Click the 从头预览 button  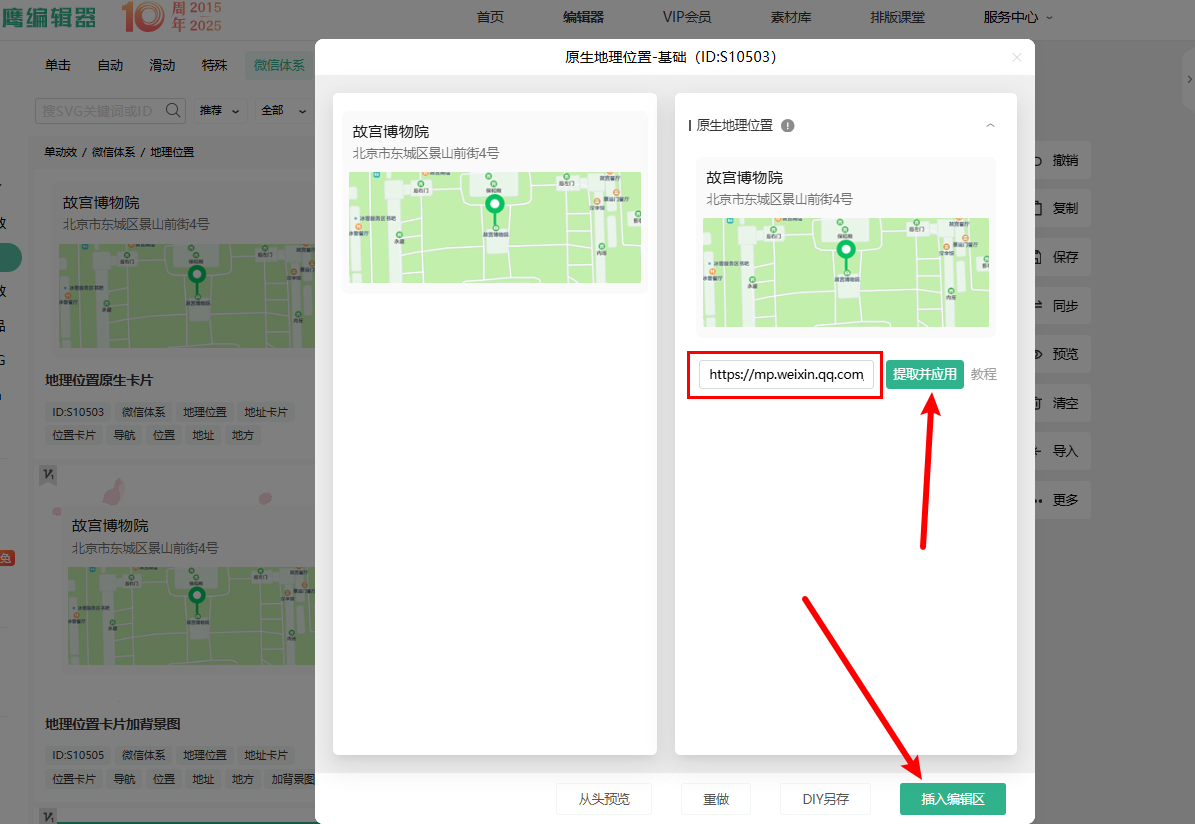(604, 799)
